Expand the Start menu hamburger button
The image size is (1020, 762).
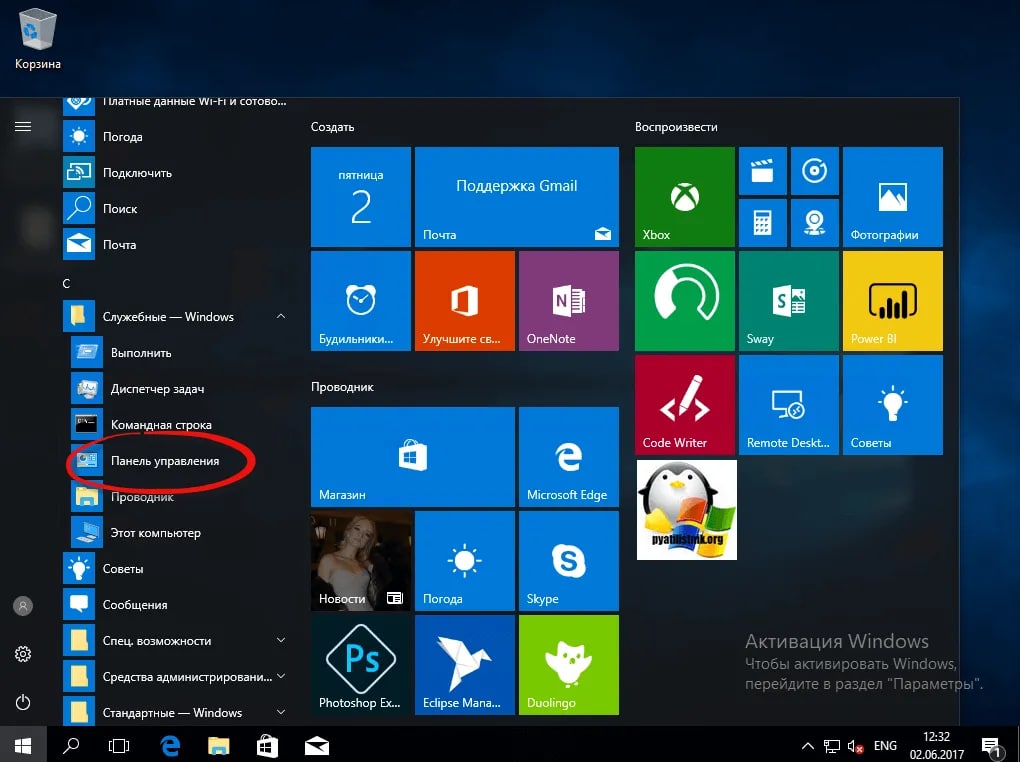[23, 126]
